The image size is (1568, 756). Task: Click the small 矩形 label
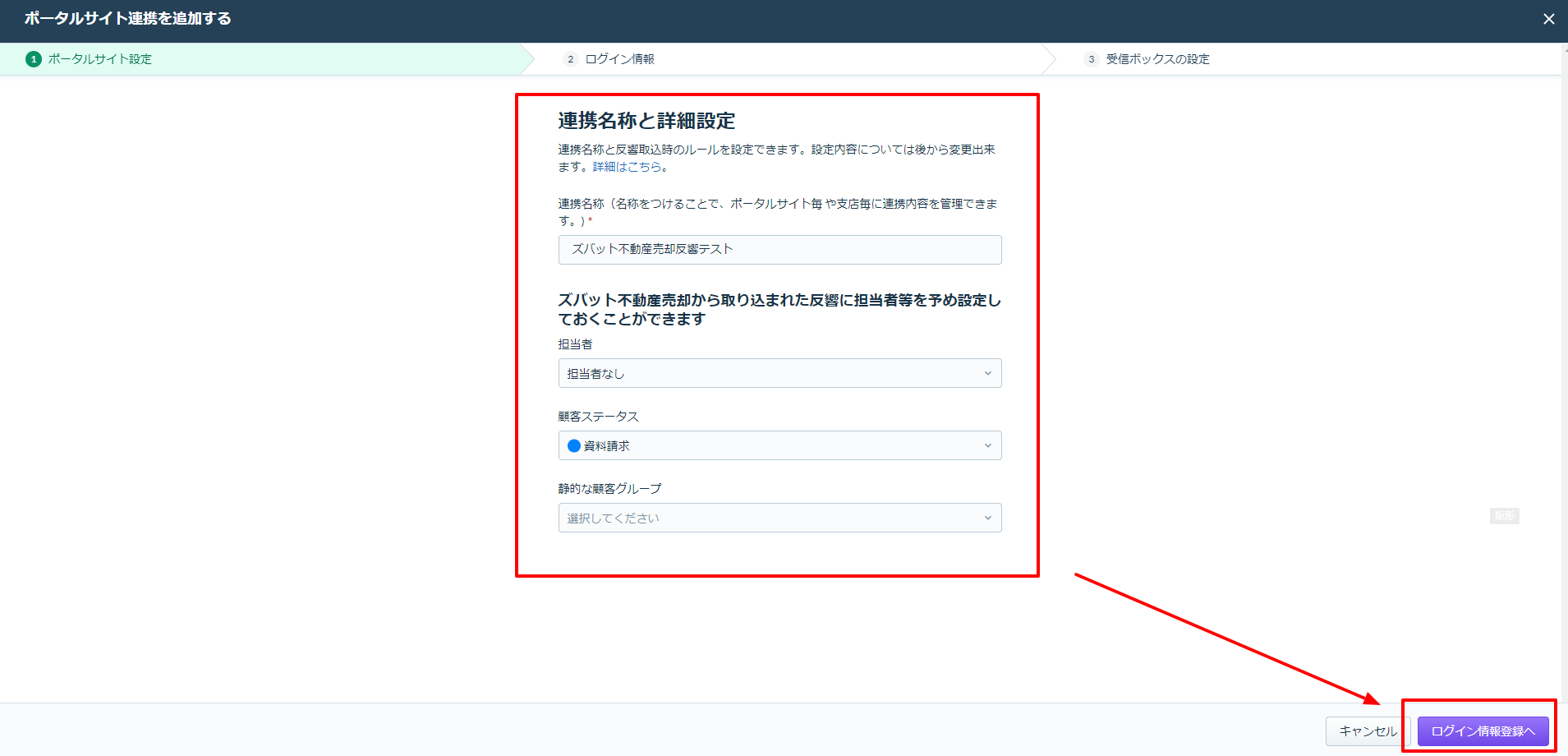1504,516
